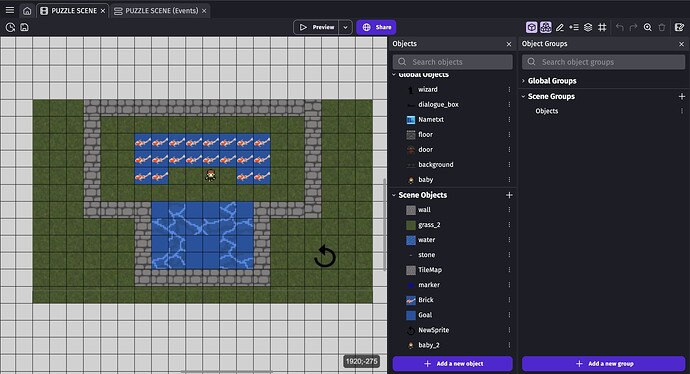Click the save project icon
The width and height of the screenshot is (690, 374).
24,27
